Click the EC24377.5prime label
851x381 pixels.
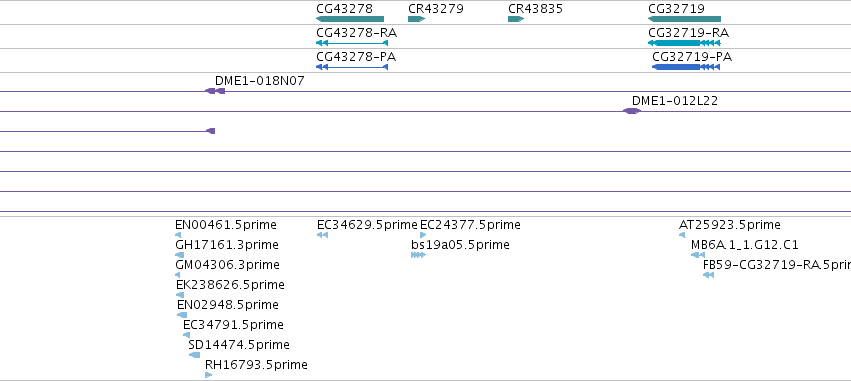tap(470, 225)
